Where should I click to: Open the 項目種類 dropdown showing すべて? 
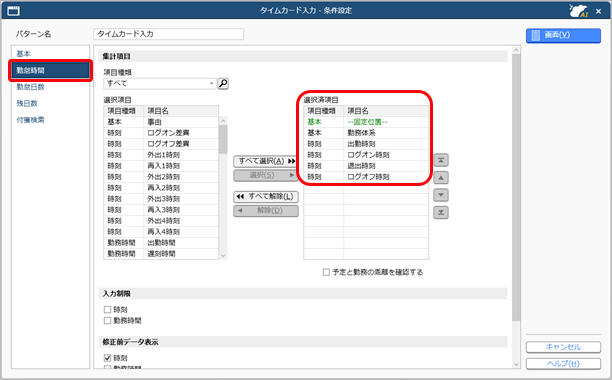click(x=160, y=83)
